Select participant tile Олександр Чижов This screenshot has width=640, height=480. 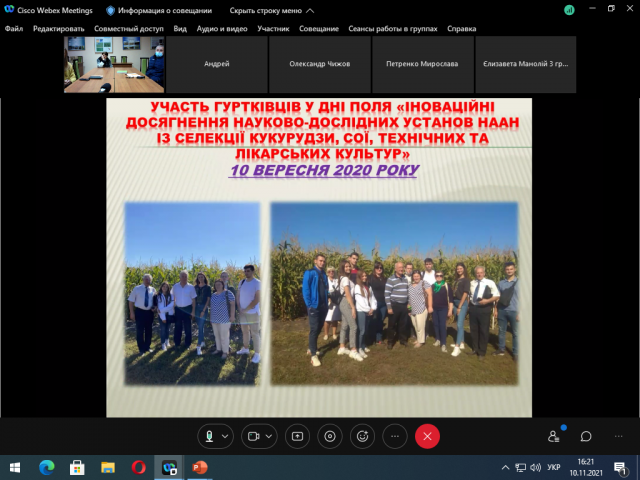coord(320,64)
